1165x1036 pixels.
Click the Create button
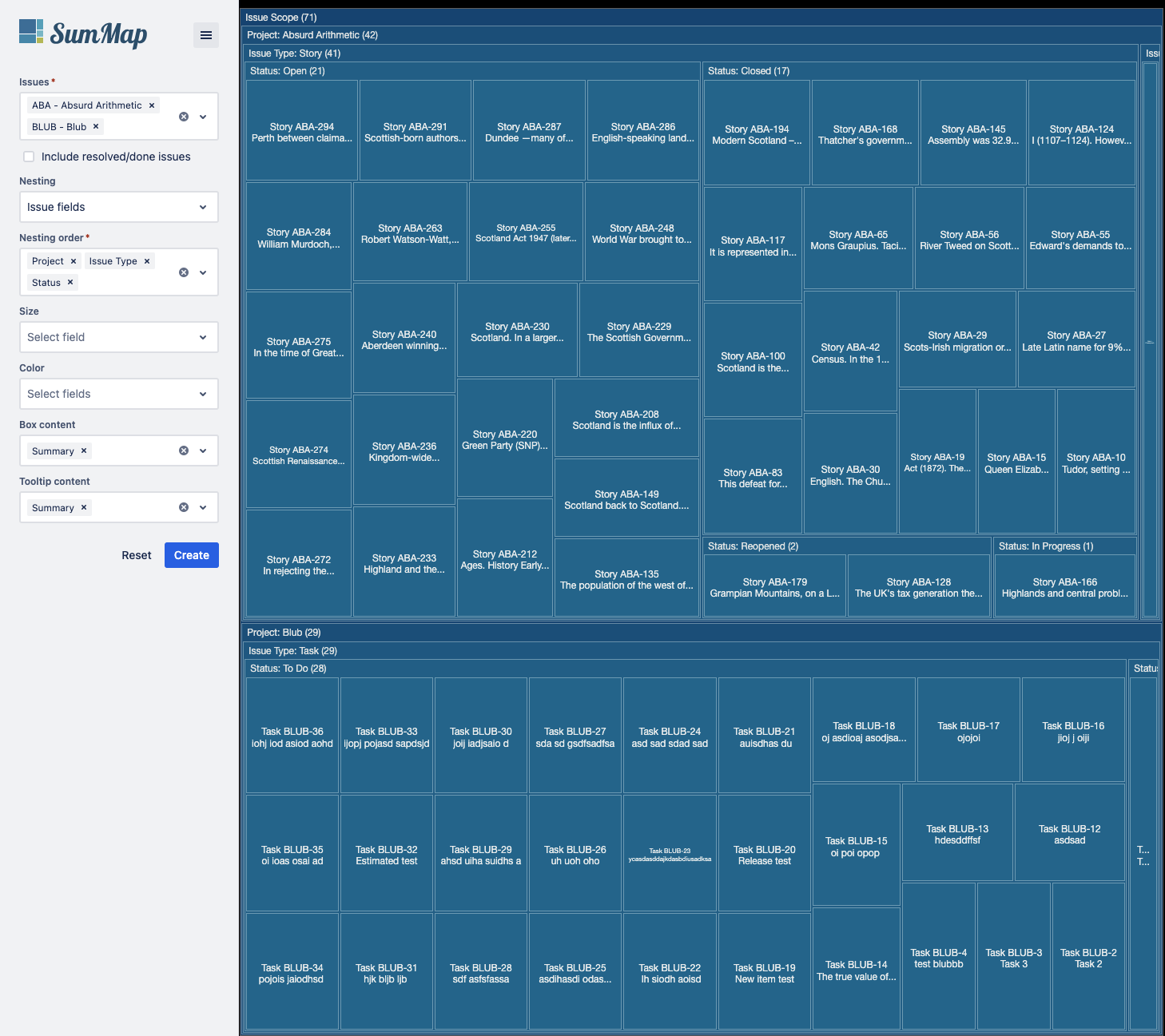(192, 555)
